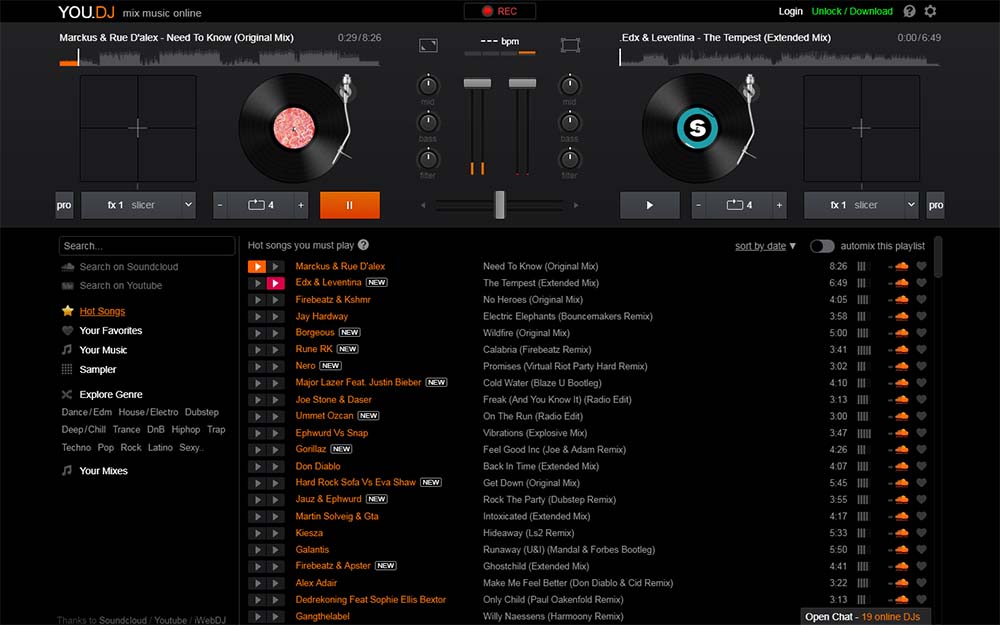Open Your Mixes in the sidebar

click(103, 471)
